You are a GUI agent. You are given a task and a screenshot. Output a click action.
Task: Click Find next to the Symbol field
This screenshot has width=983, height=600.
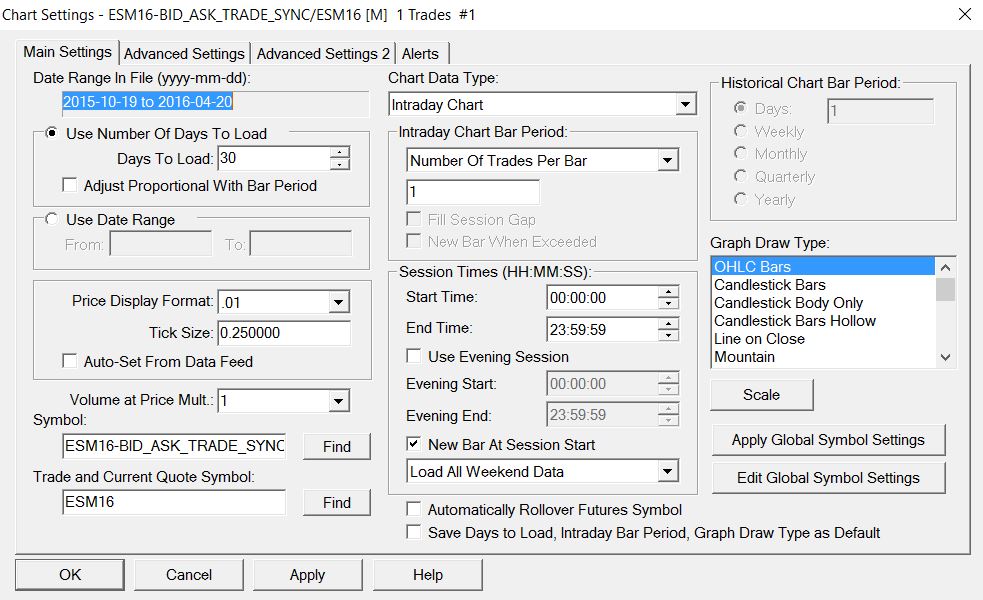337,447
